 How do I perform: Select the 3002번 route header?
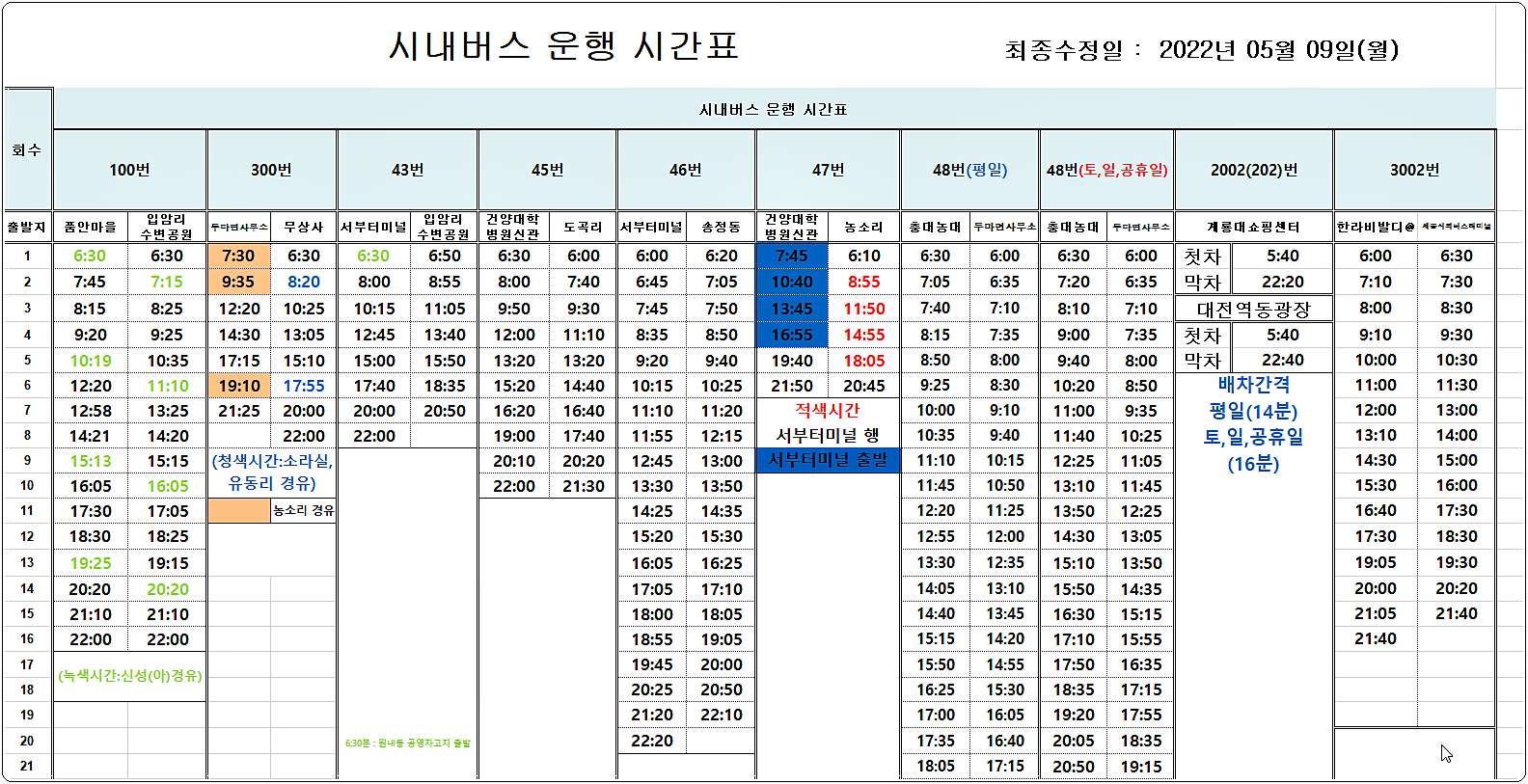(1414, 170)
